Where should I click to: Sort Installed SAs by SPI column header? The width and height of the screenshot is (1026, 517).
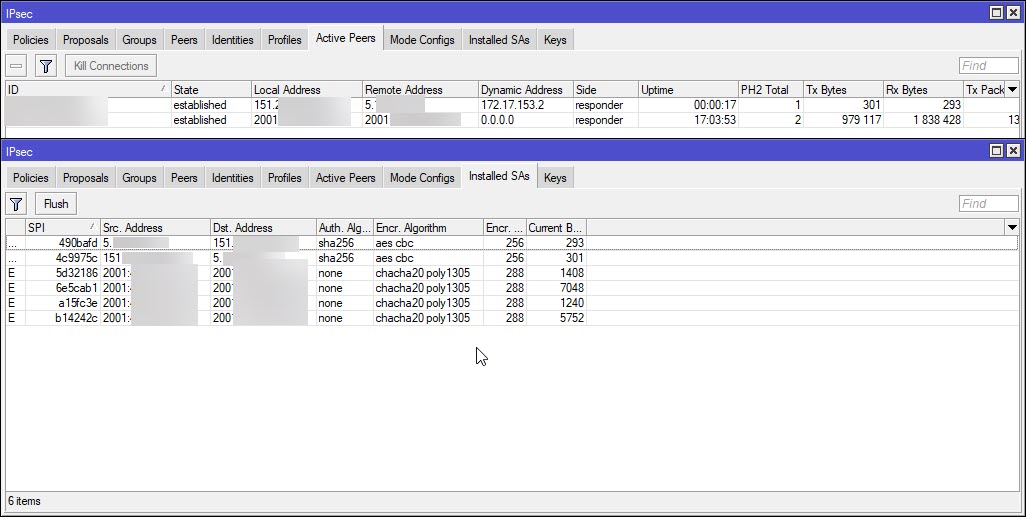click(63, 228)
